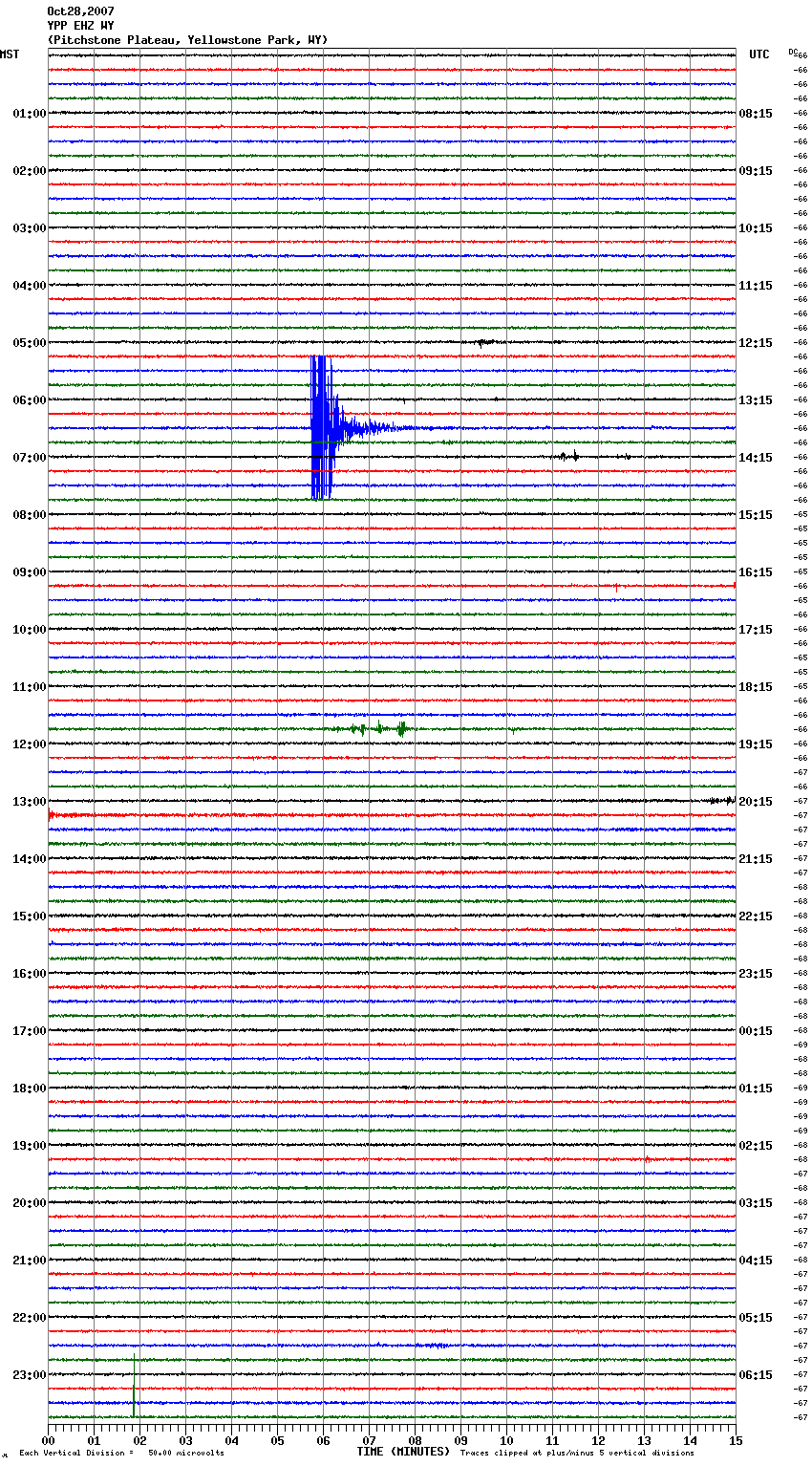Click the TIME (MINUTES) axis title
This screenshot has width=812, height=1466.
403,1452
